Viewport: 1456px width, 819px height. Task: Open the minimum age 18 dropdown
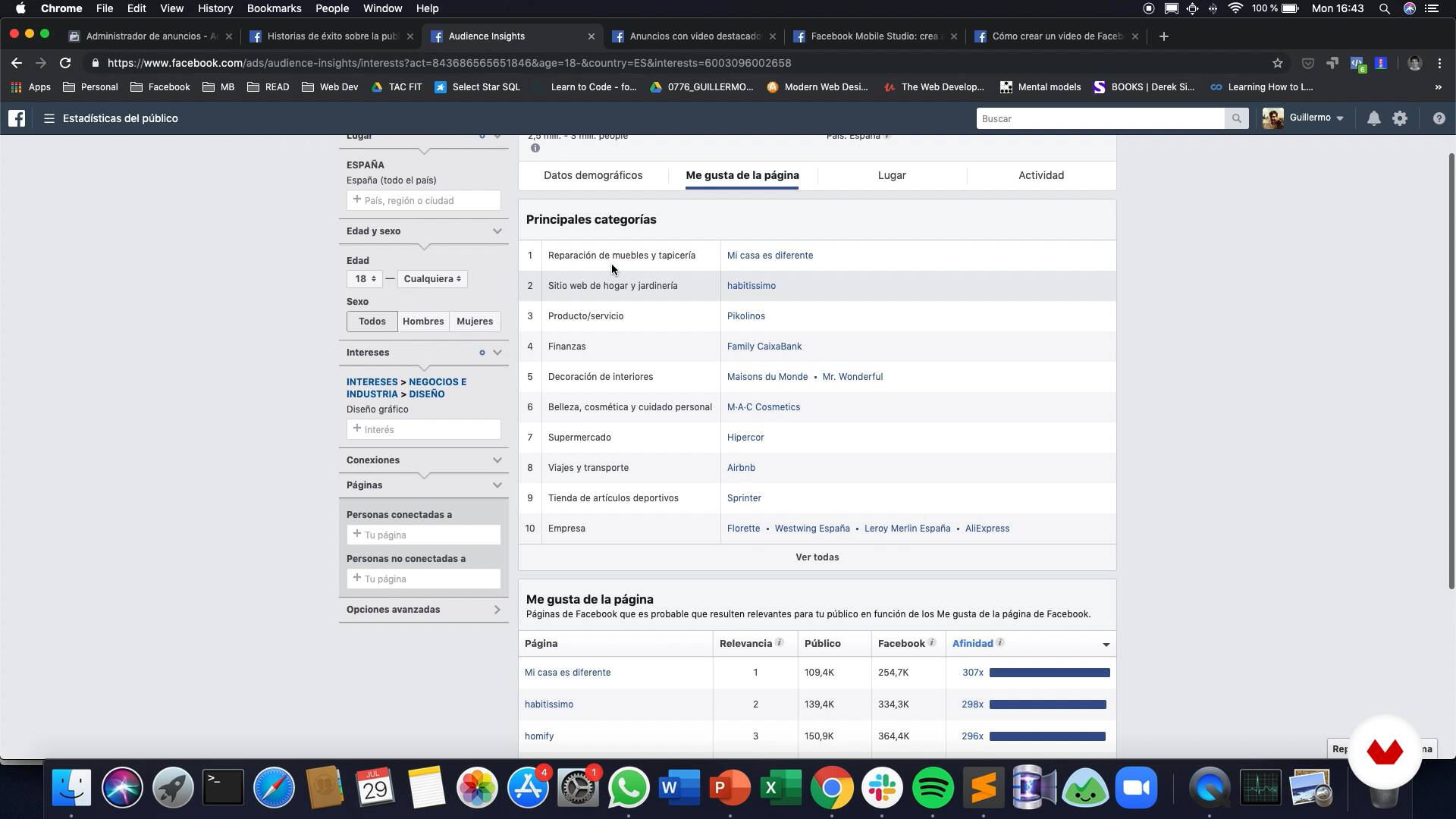(364, 279)
